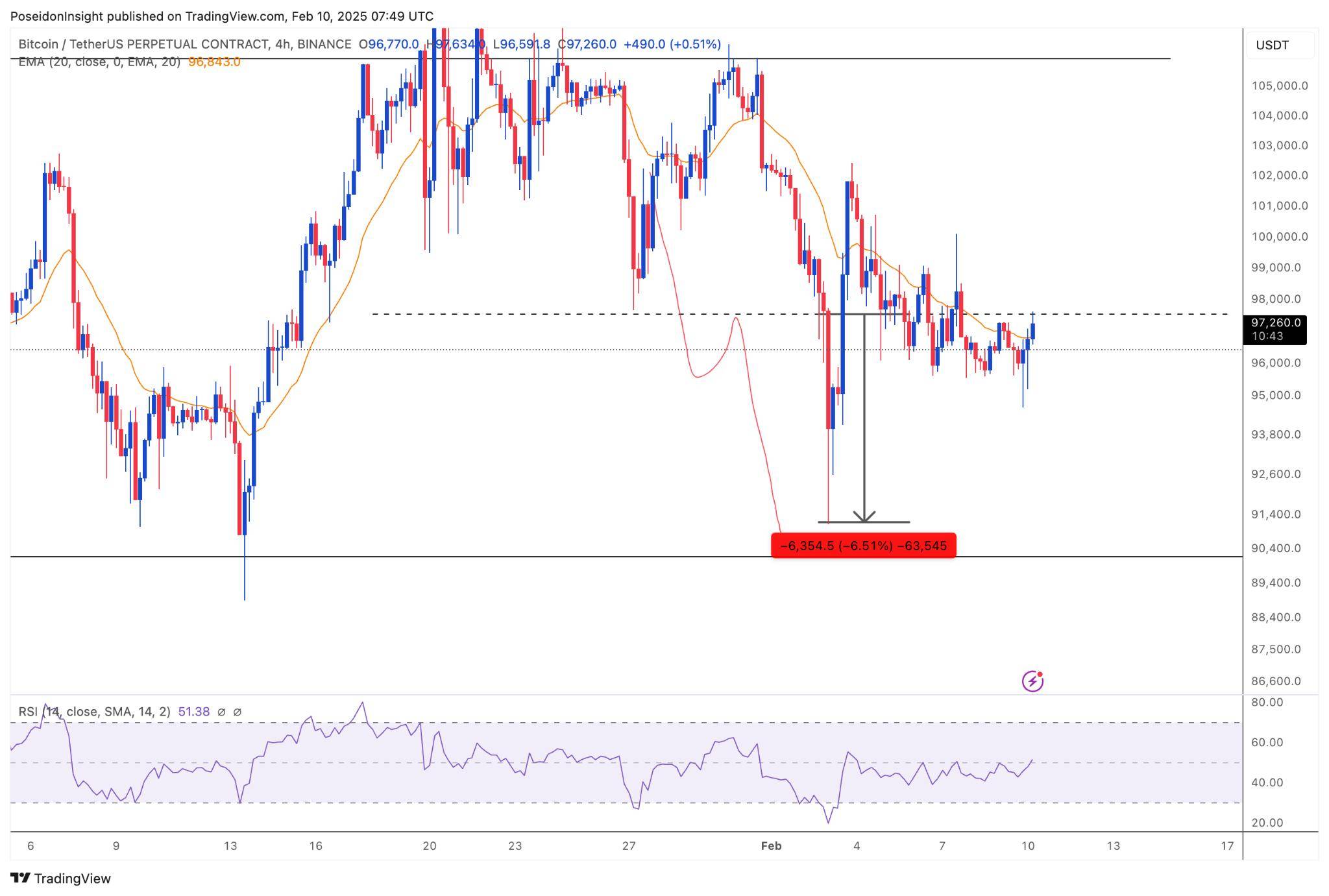This screenshot has width=1329, height=896.
Task: Click the 20.00 RSI axis label
Action: [1267, 822]
